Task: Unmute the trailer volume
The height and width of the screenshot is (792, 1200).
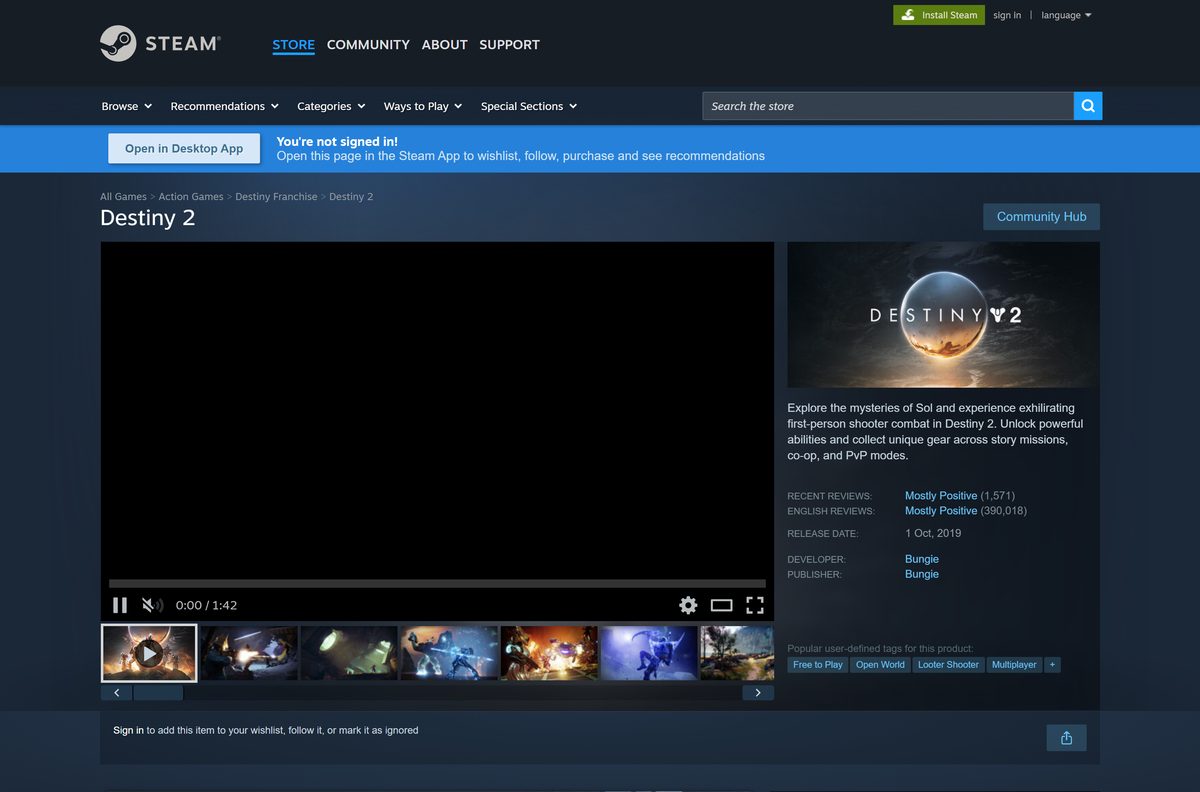Action: (152, 605)
